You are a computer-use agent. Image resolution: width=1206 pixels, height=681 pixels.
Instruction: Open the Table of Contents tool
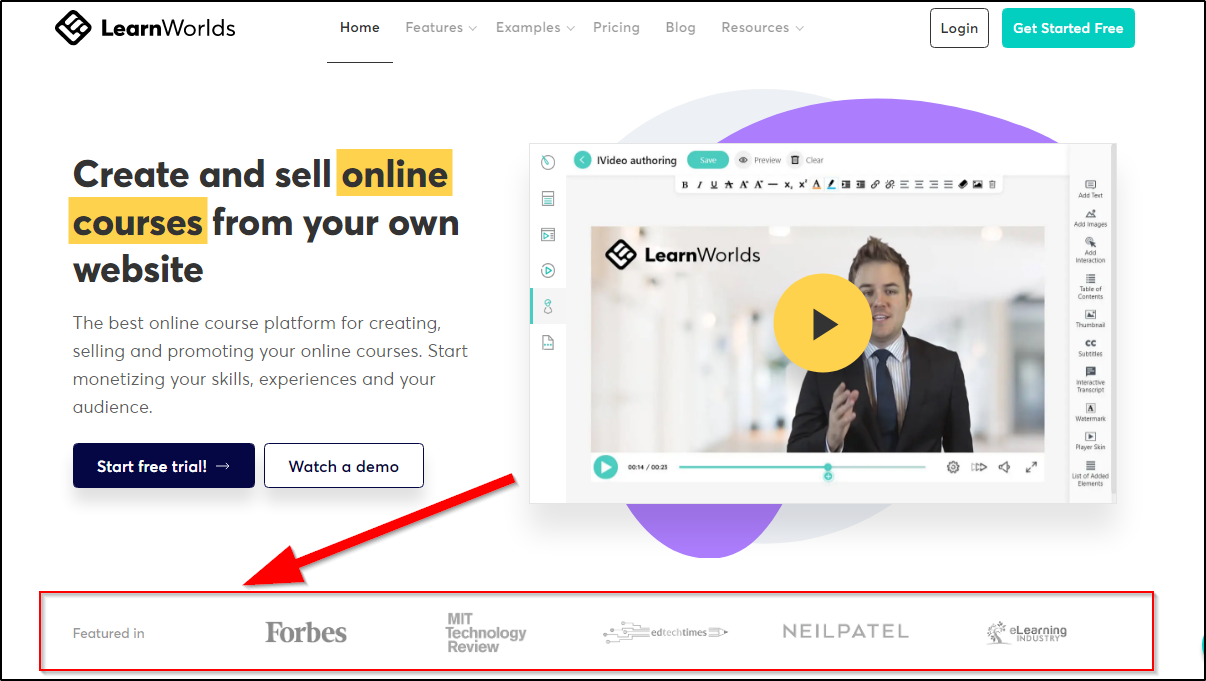click(1090, 286)
